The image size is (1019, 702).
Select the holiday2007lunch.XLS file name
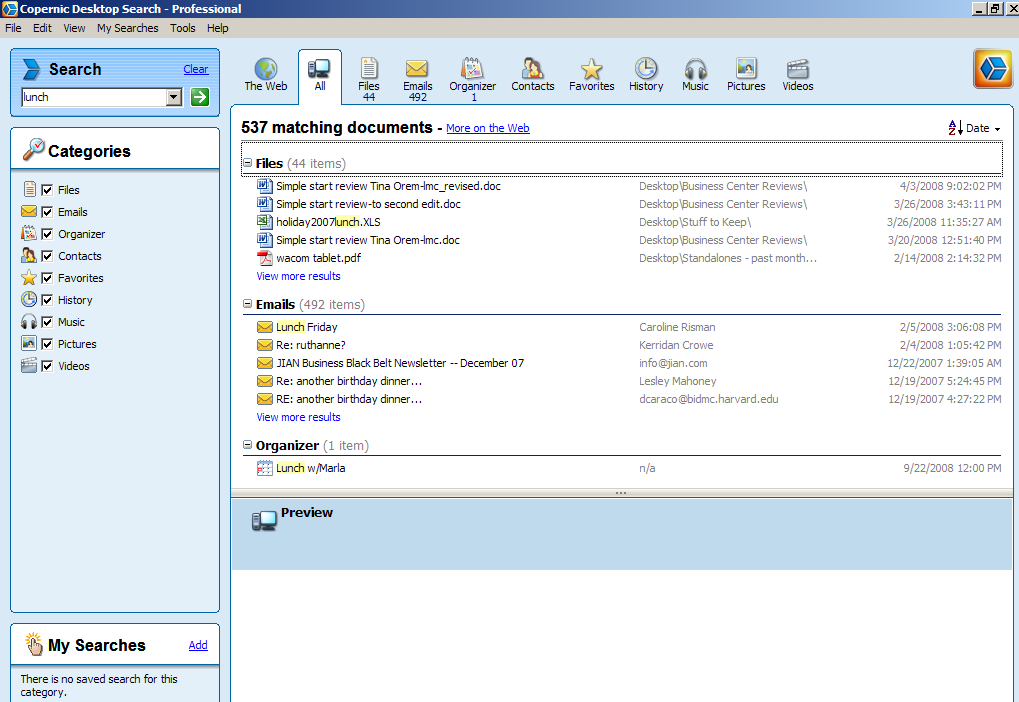click(x=328, y=222)
